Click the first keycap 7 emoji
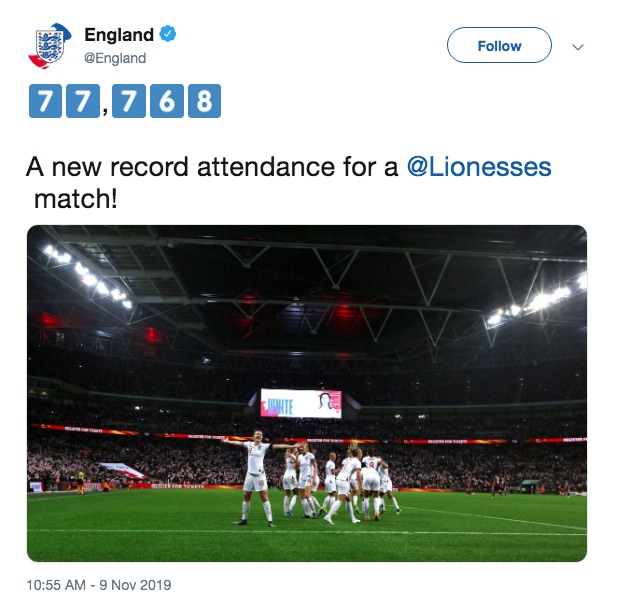This screenshot has width=619, height=604. [x=44, y=101]
